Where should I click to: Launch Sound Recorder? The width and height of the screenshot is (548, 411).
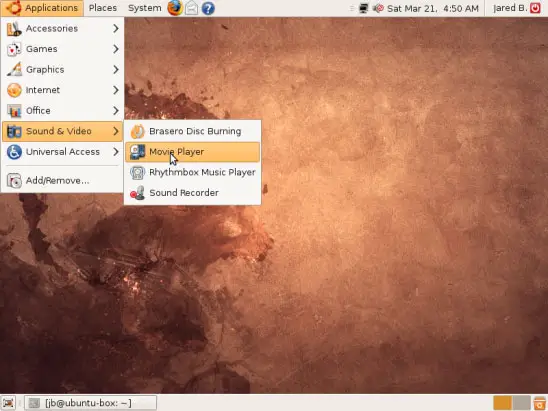pyautogui.click(x=193, y=193)
